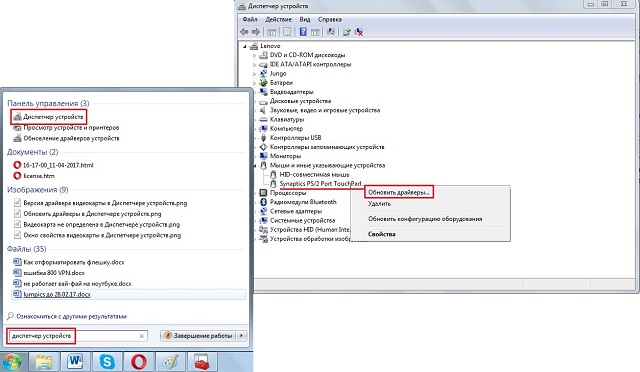Expand IDE ATA/ATAPI контроллеры node
Screen dimensions: 640x372
click(x=254, y=65)
